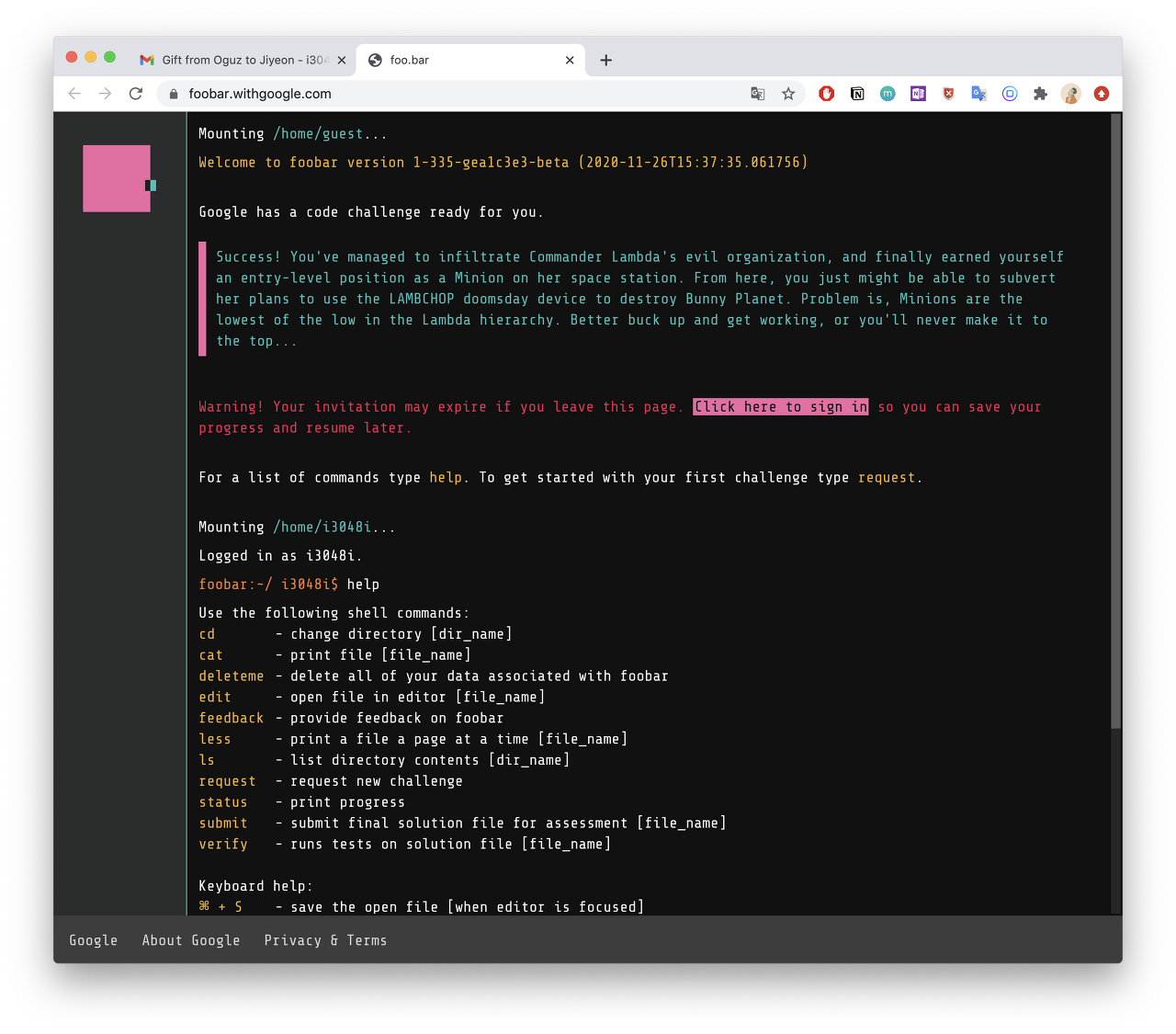Open the red stop-hand ad blocker extension
The image size is (1176, 1034).
point(827,94)
